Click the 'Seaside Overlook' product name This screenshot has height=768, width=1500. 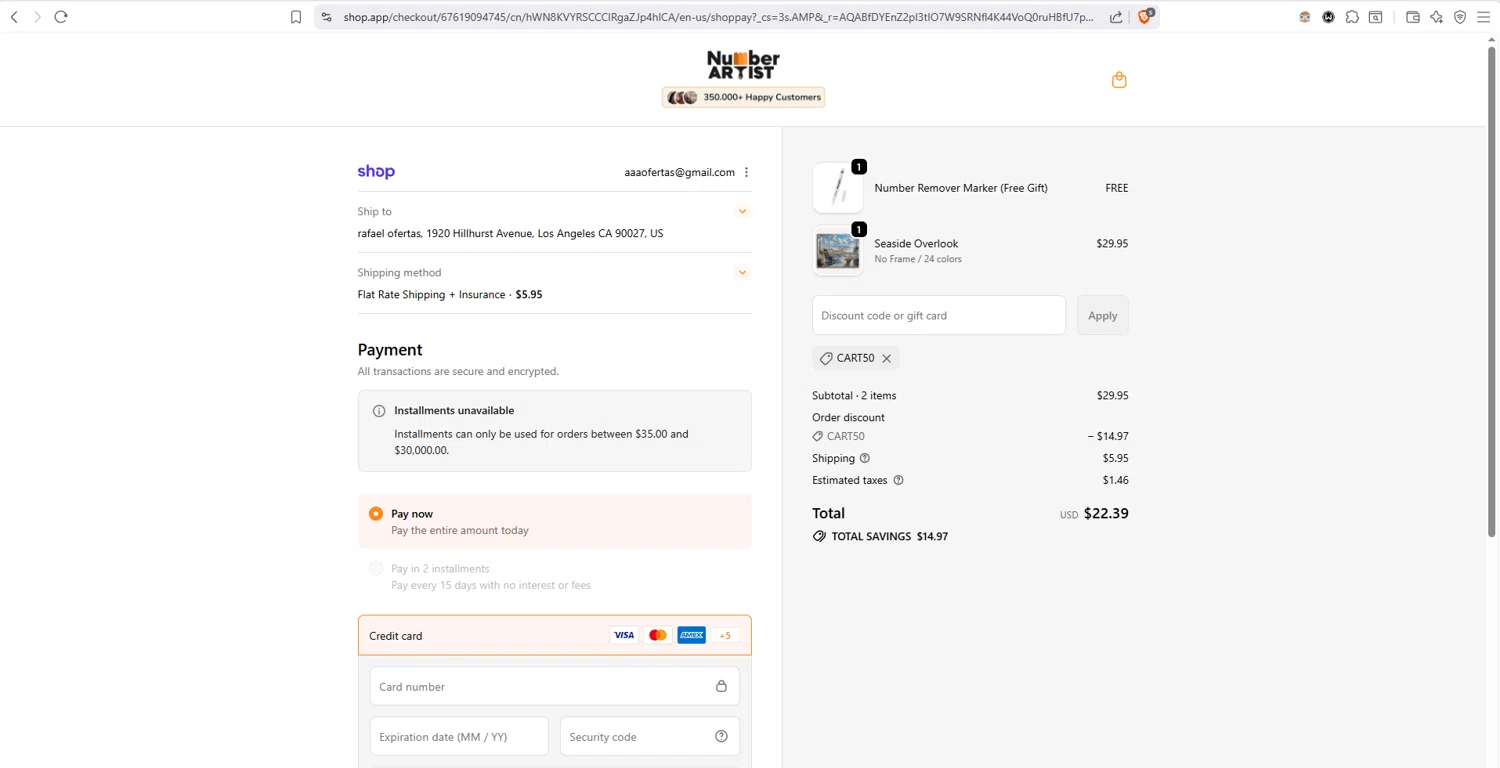[x=916, y=243]
